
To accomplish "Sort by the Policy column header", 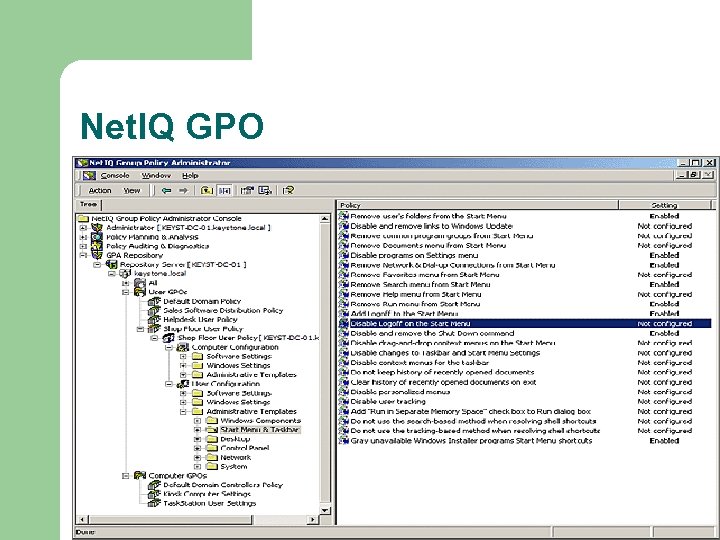I will tap(478, 205).
